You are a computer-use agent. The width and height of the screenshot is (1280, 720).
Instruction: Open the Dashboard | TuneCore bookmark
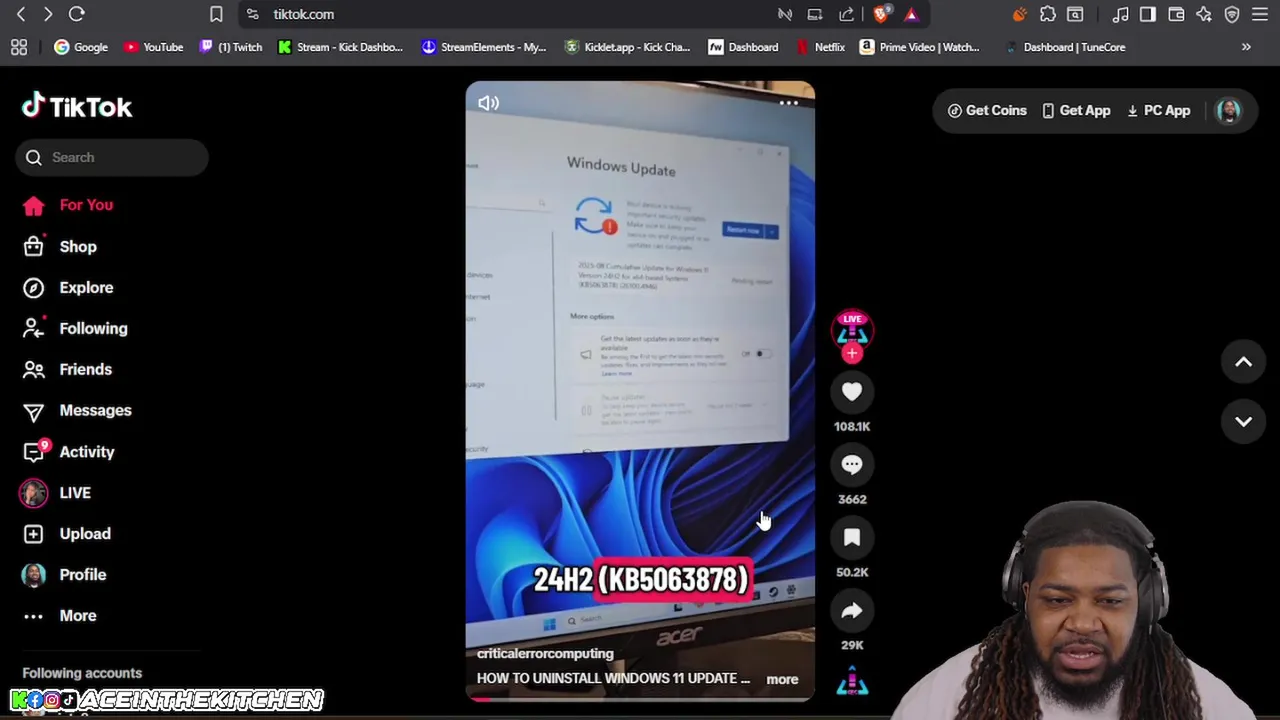(x=1066, y=47)
